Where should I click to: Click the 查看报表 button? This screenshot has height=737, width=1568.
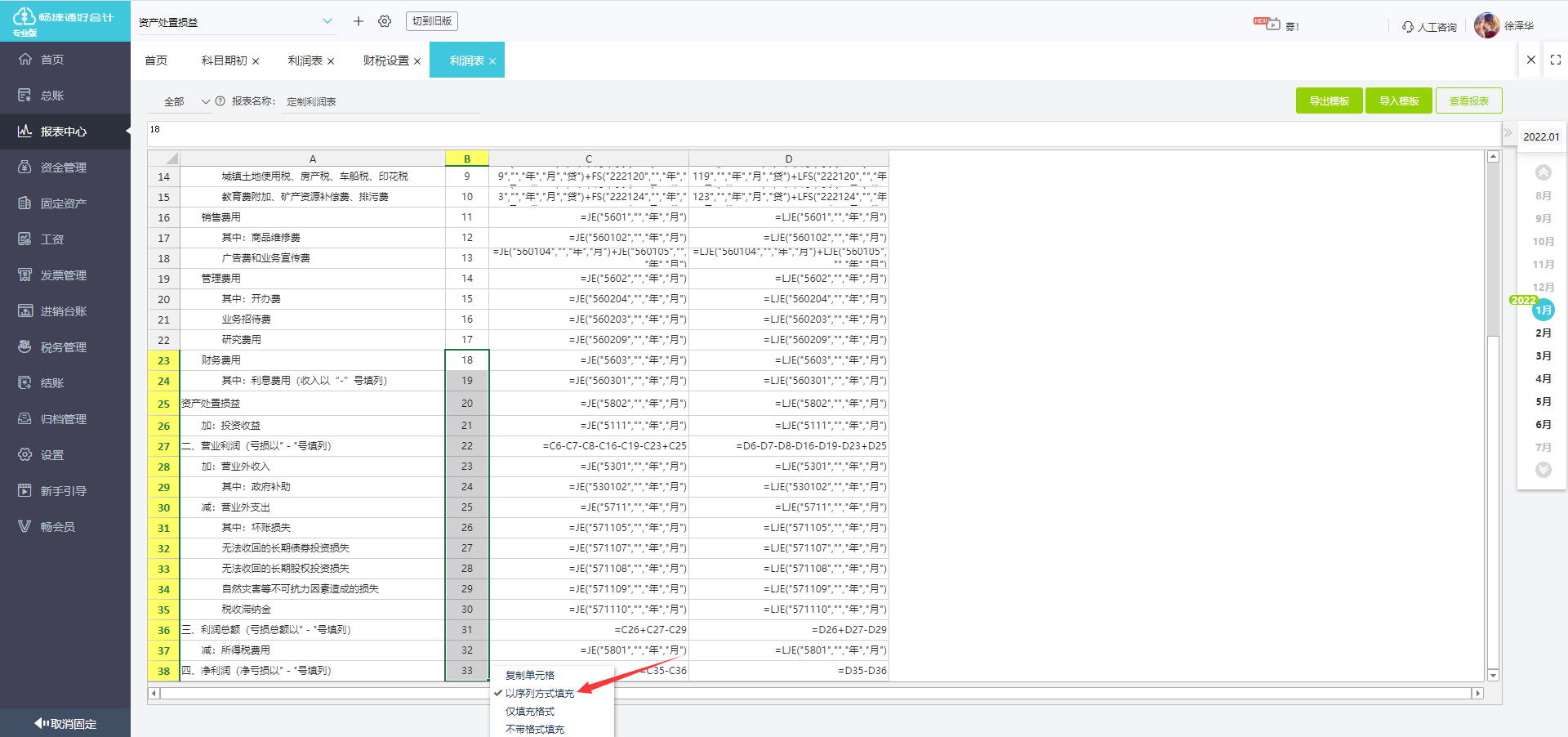(1468, 101)
